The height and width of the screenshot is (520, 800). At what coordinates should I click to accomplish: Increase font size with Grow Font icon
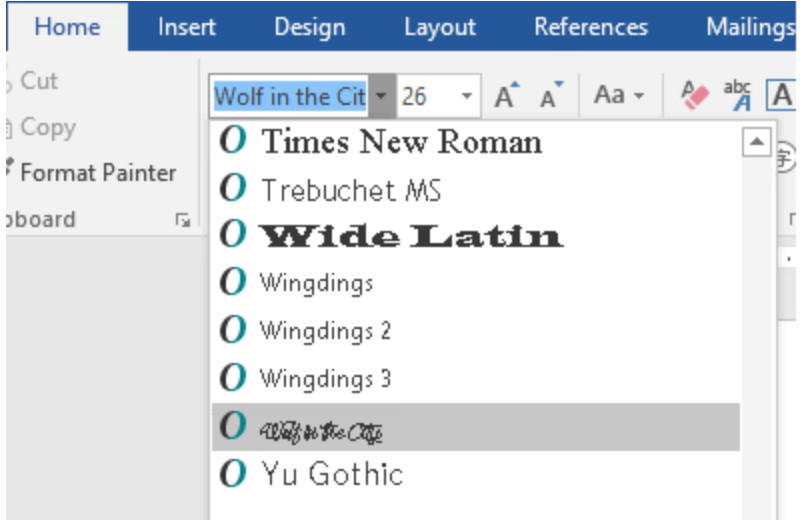click(x=507, y=95)
